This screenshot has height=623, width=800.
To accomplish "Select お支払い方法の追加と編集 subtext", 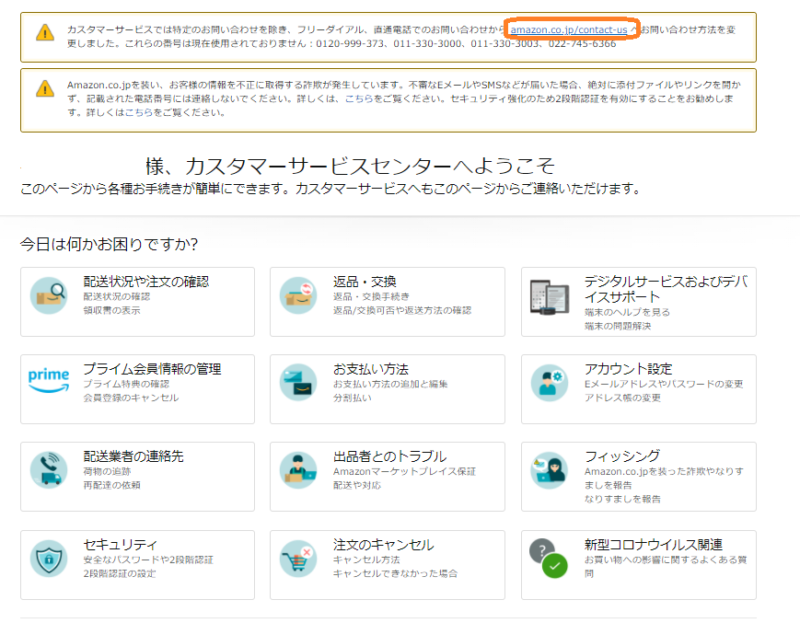I will 390,384.
